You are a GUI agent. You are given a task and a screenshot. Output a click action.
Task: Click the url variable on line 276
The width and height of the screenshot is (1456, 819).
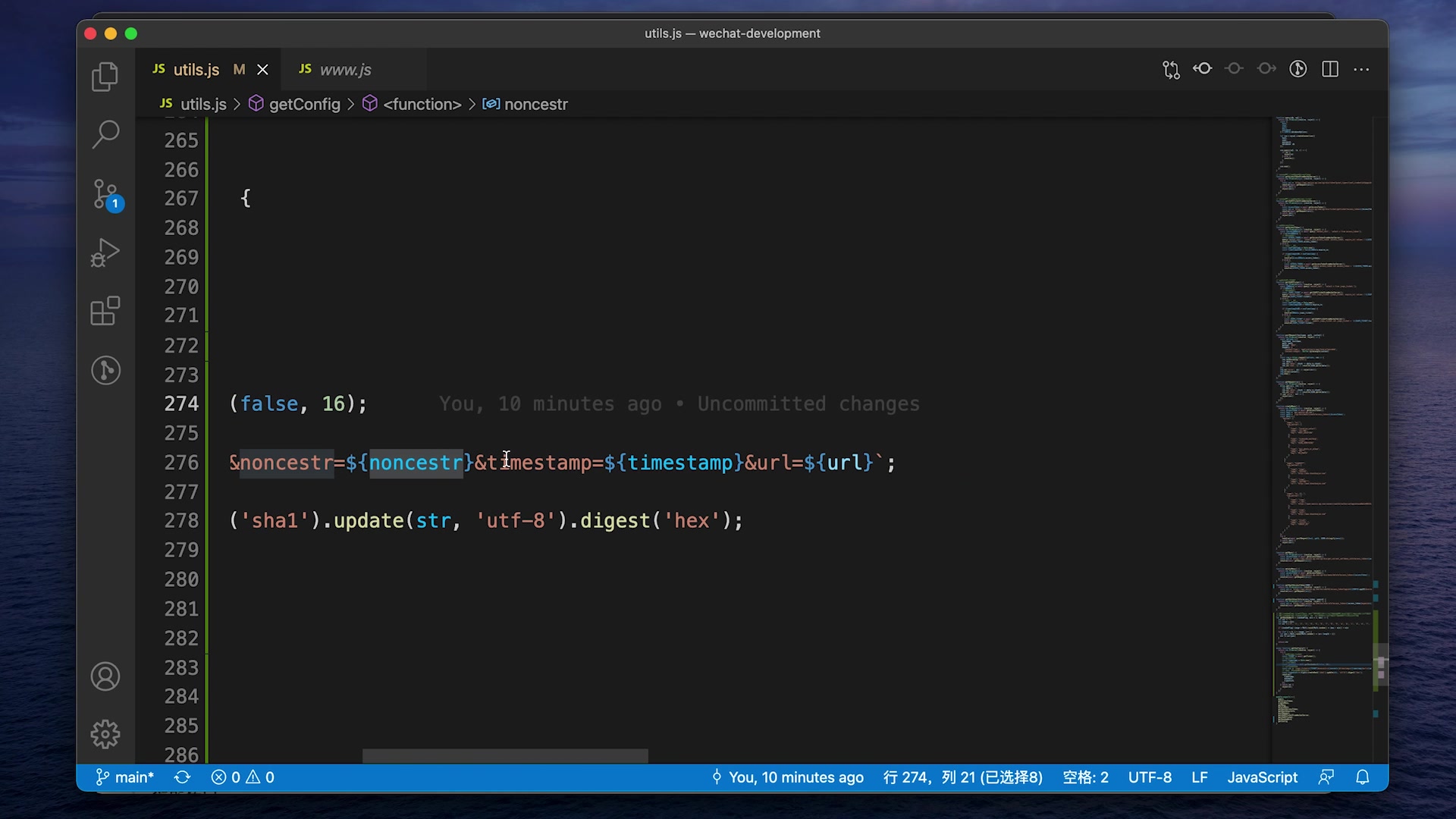845,463
